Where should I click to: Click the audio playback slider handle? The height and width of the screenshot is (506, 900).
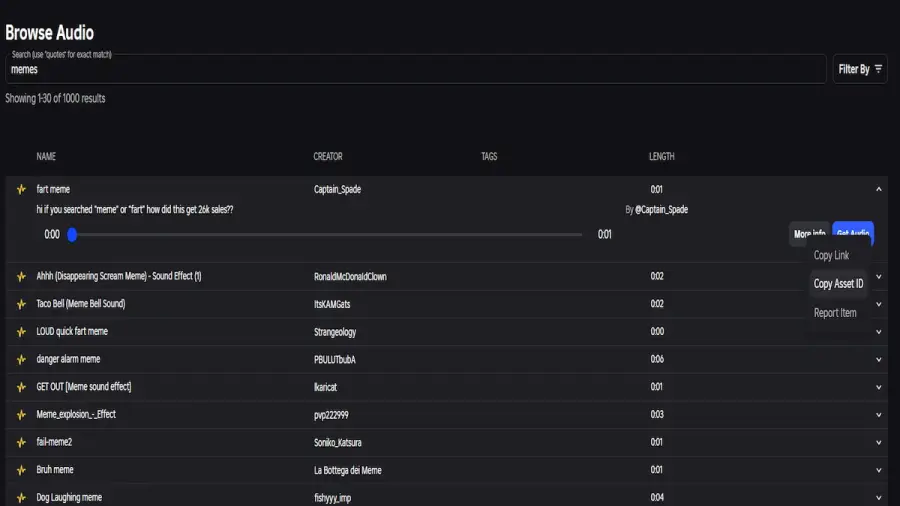(72, 235)
